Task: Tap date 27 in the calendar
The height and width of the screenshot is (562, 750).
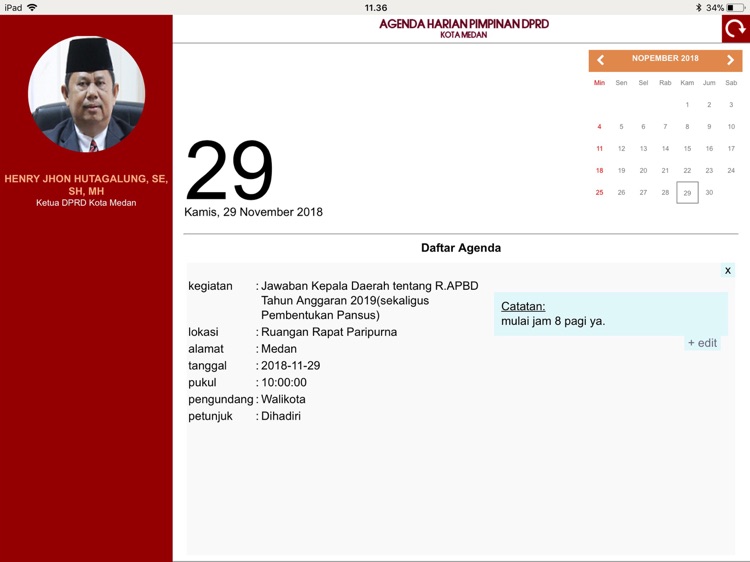Action: click(643, 193)
